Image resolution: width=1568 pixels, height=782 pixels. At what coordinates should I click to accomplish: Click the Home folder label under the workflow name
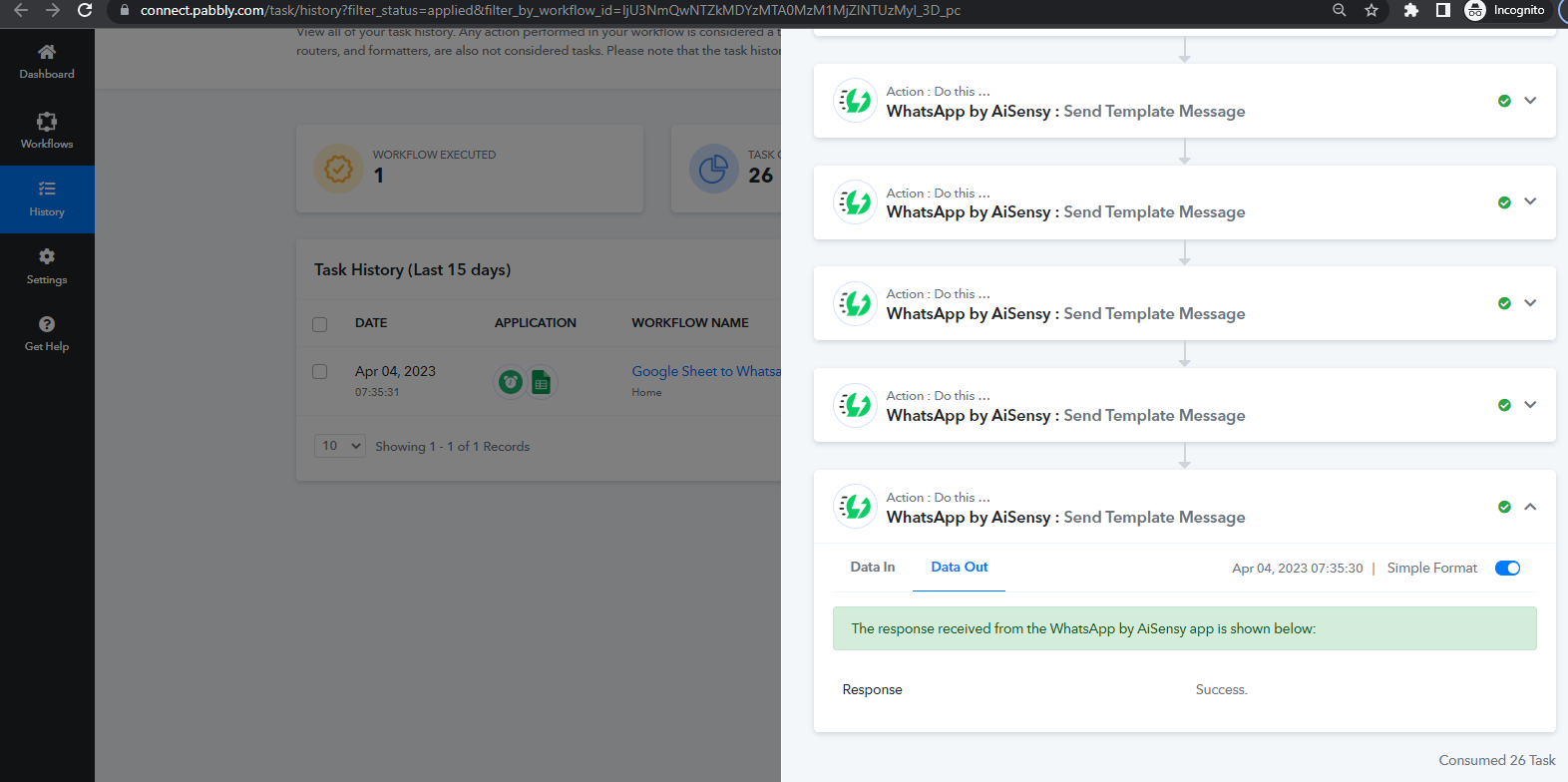point(646,392)
